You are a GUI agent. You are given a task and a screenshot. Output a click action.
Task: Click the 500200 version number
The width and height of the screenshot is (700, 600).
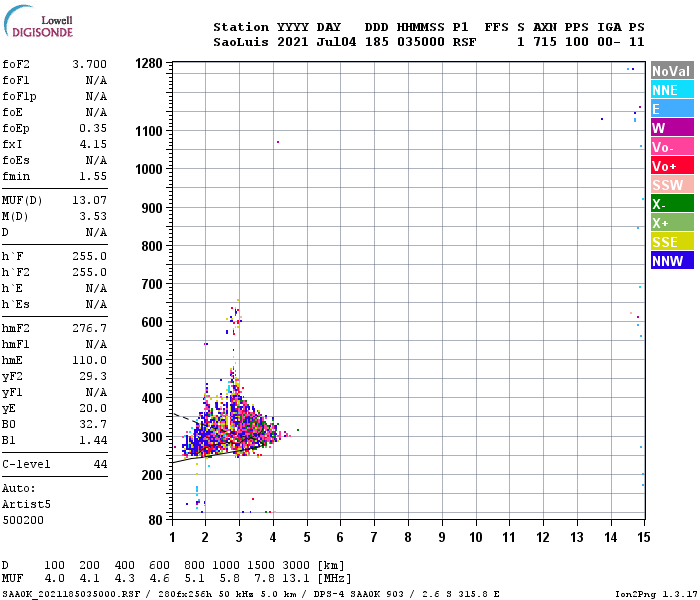[x=23, y=520]
